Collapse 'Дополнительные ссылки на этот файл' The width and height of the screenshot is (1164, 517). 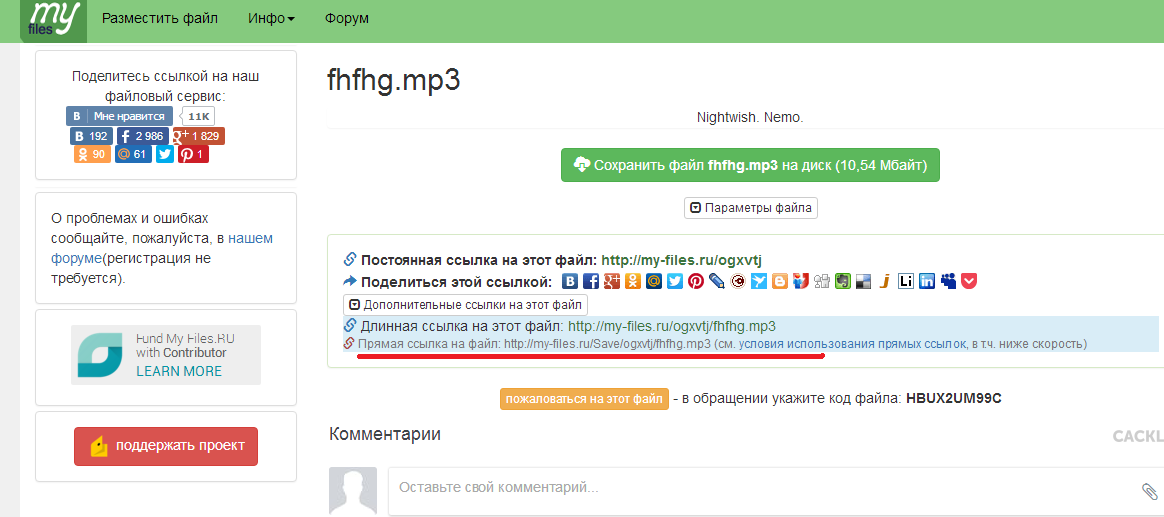pos(465,304)
